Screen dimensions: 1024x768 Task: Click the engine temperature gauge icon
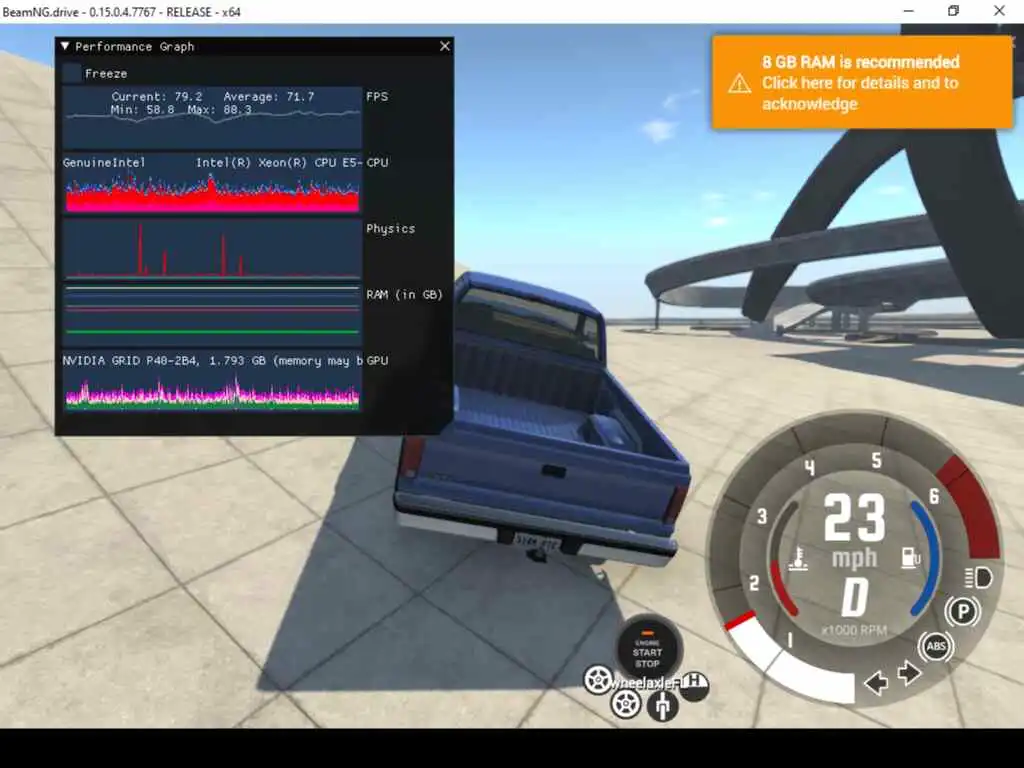pos(797,560)
